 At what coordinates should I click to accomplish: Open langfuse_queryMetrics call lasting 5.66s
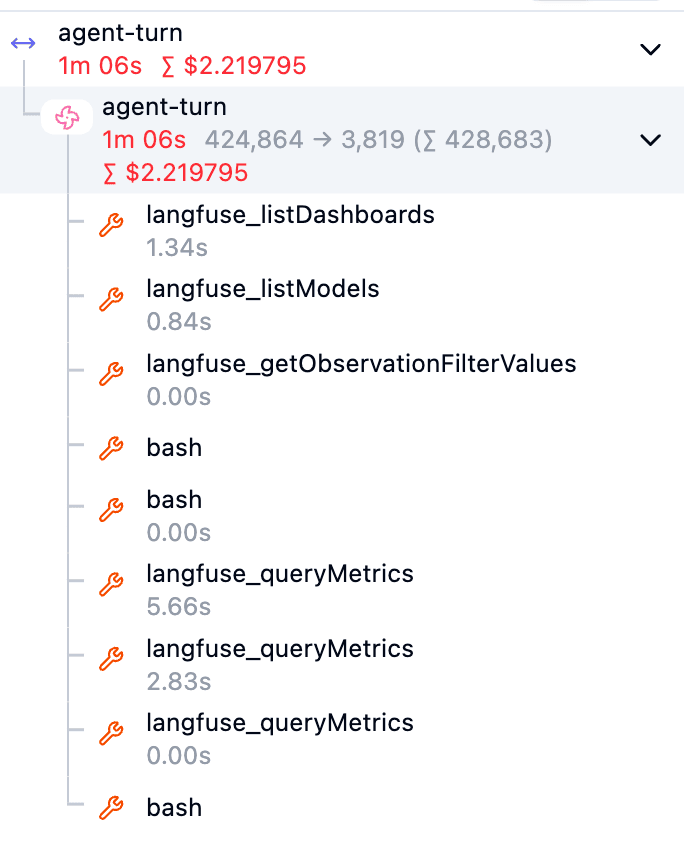point(280,574)
